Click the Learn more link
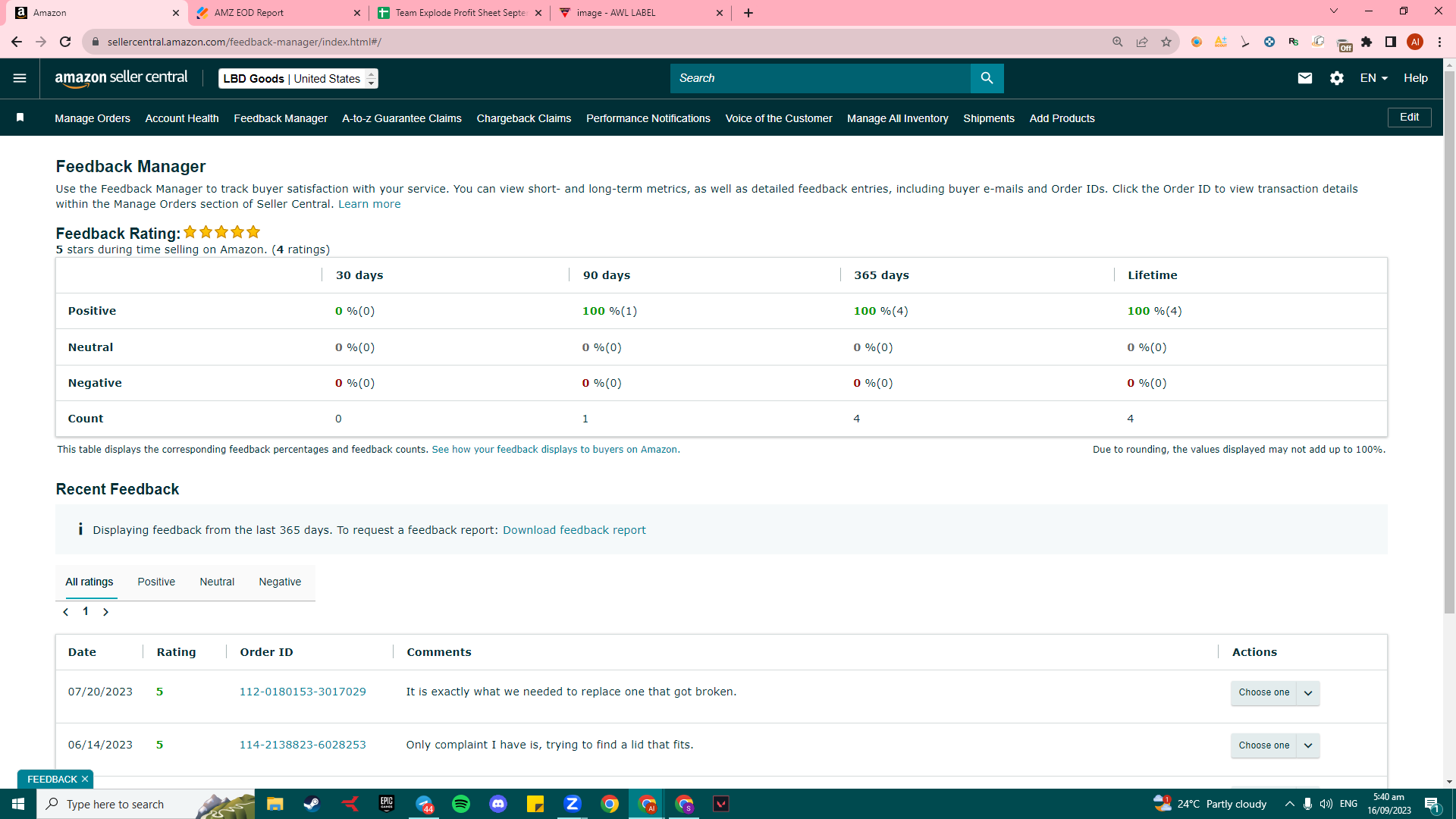The width and height of the screenshot is (1456, 819). (x=369, y=204)
